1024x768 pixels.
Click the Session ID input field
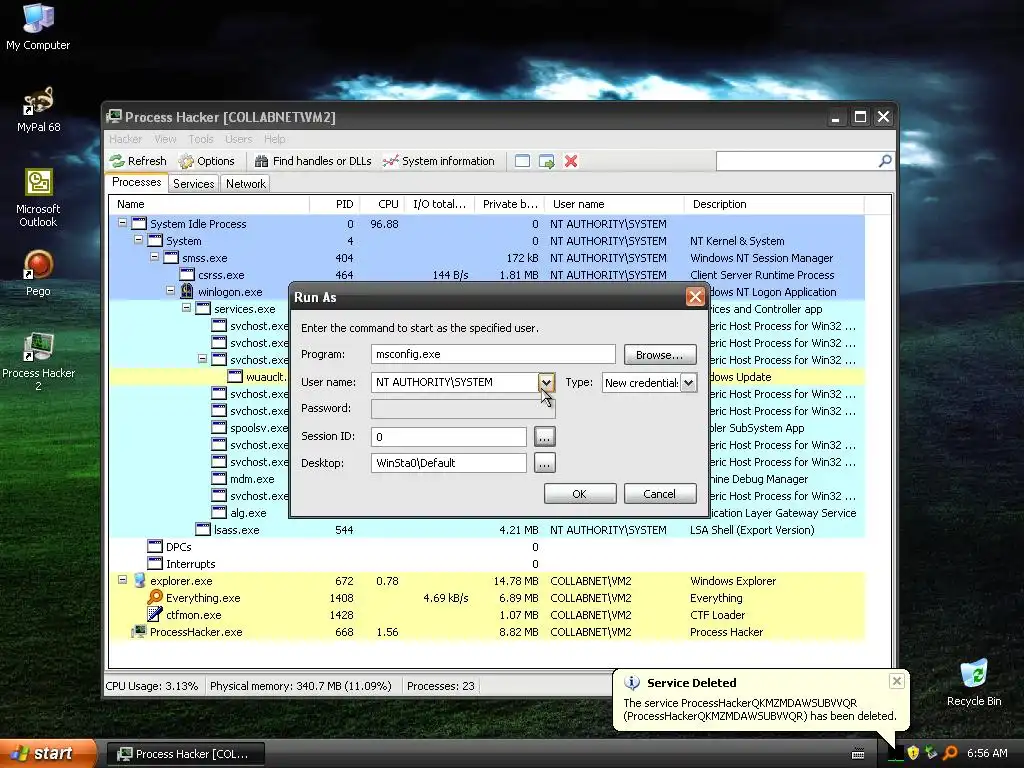[x=449, y=436]
